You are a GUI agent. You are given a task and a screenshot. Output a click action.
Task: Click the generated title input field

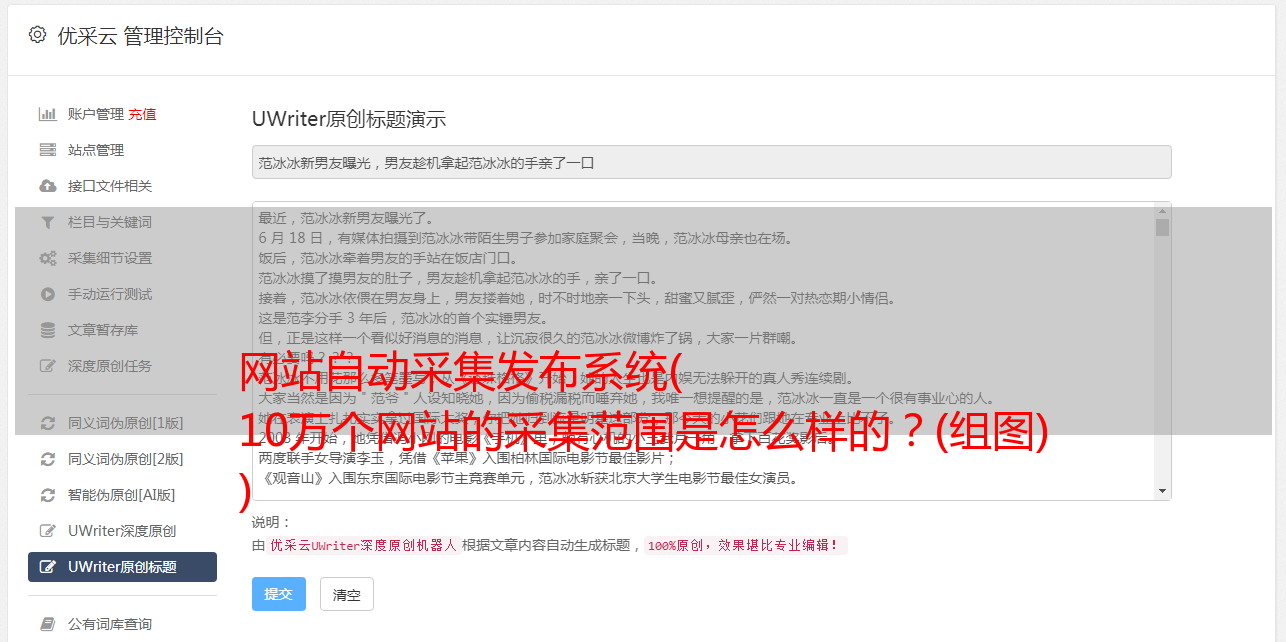pos(711,162)
